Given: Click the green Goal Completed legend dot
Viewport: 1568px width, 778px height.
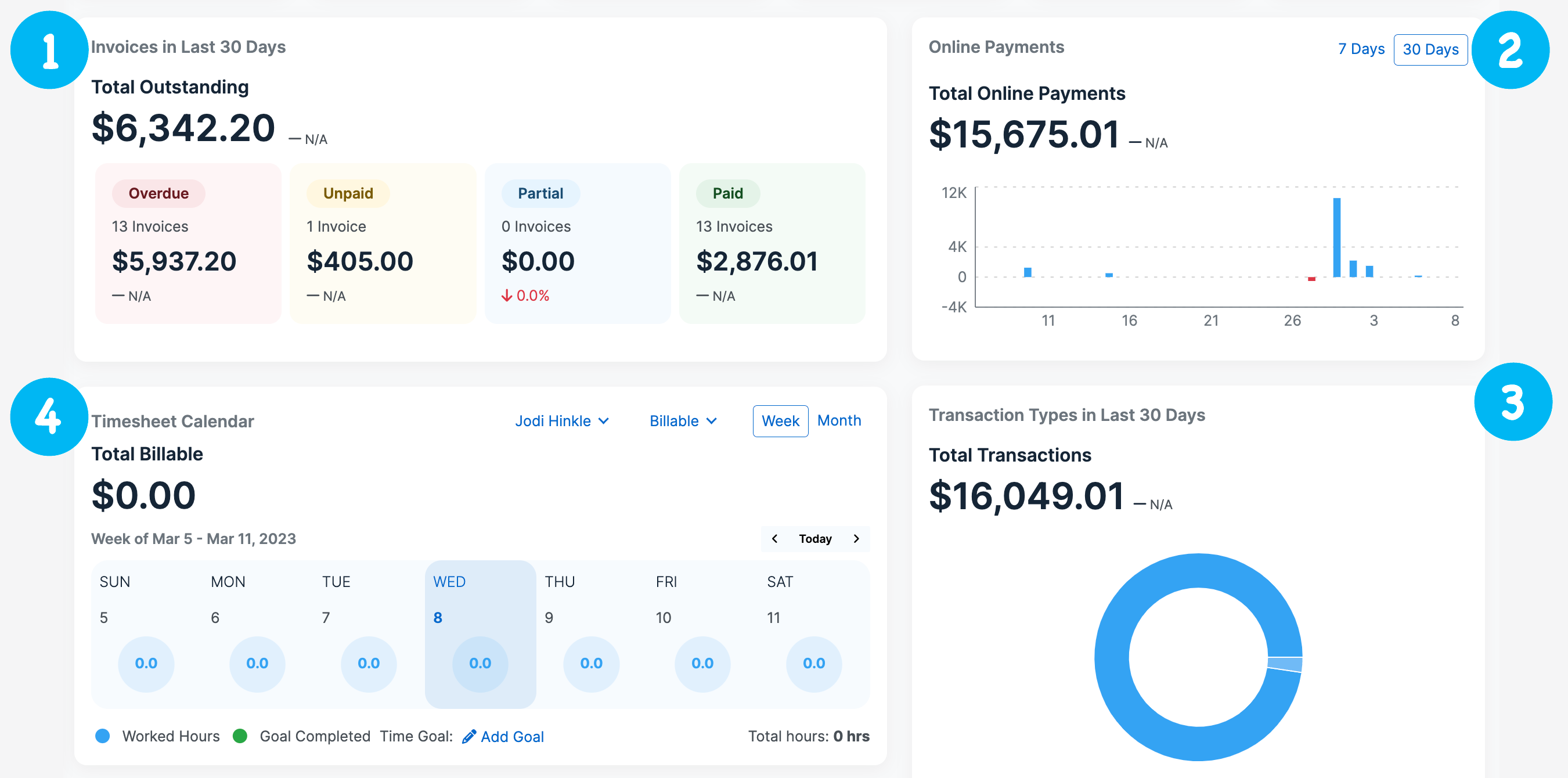Looking at the screenshot, I should pyautogui.click(x=241, y=736).
